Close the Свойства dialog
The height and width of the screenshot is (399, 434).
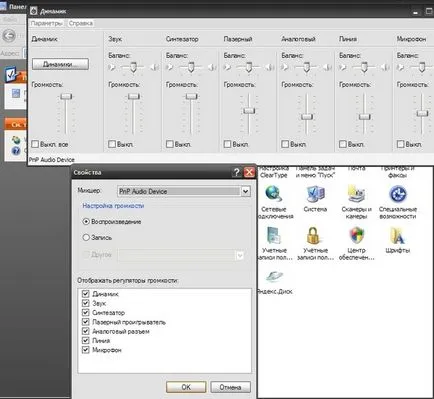coord(249,172)
